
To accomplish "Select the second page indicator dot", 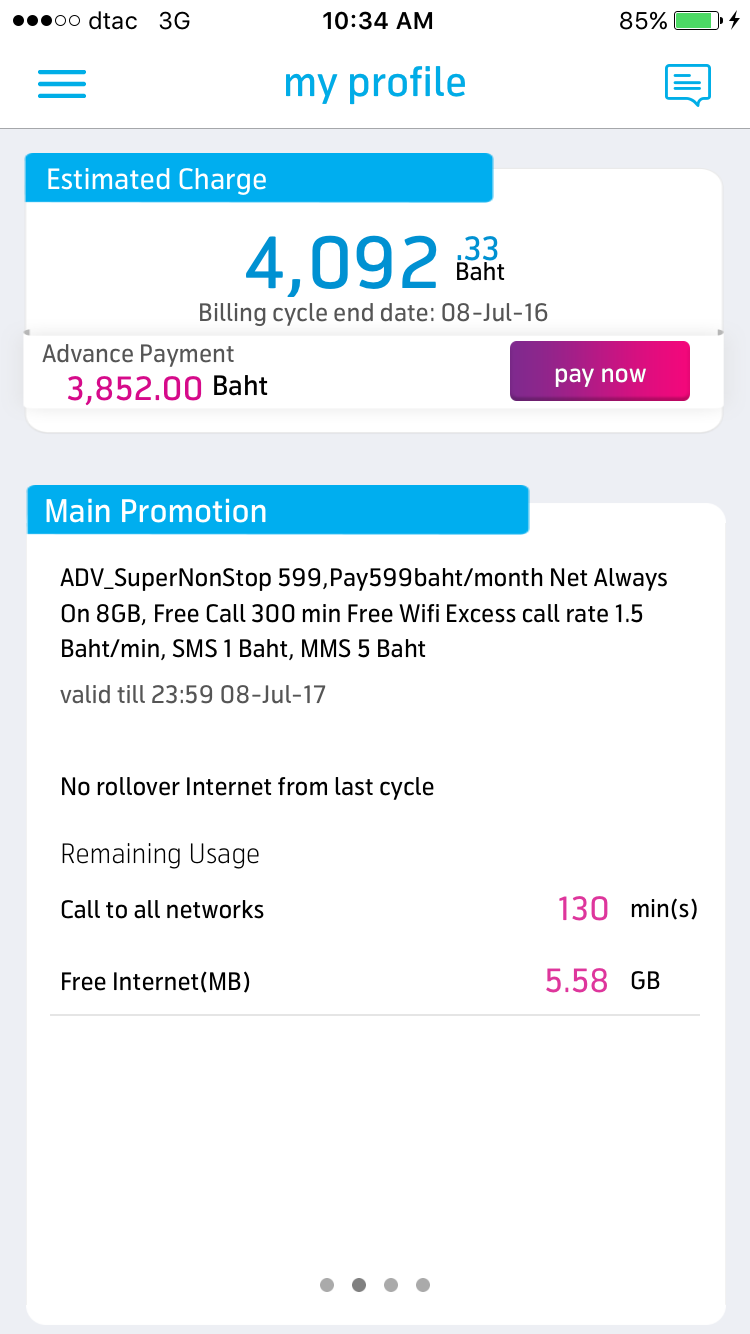I will pyautogui.click(x=359, y=1285).
